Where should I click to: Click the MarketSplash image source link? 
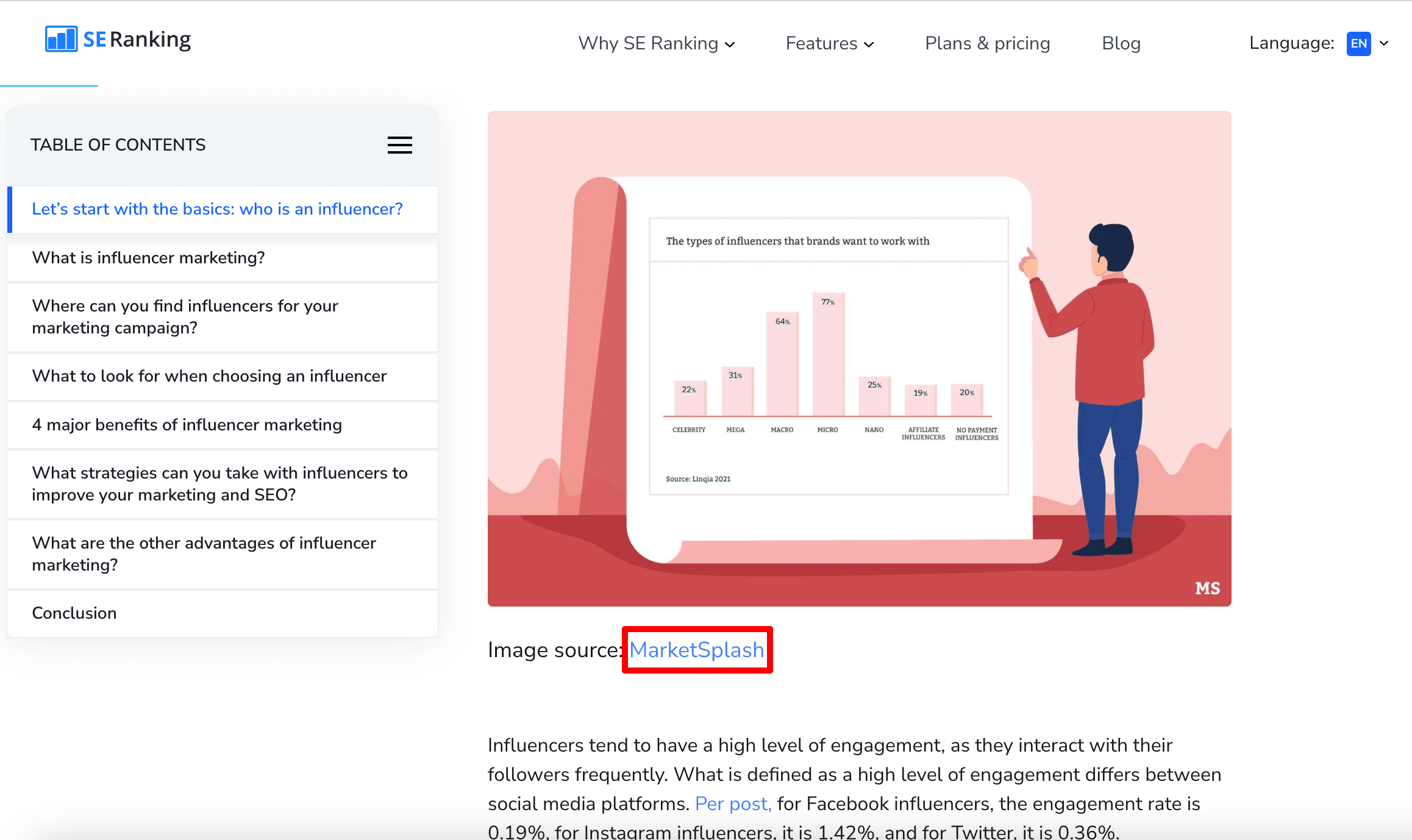697,650
